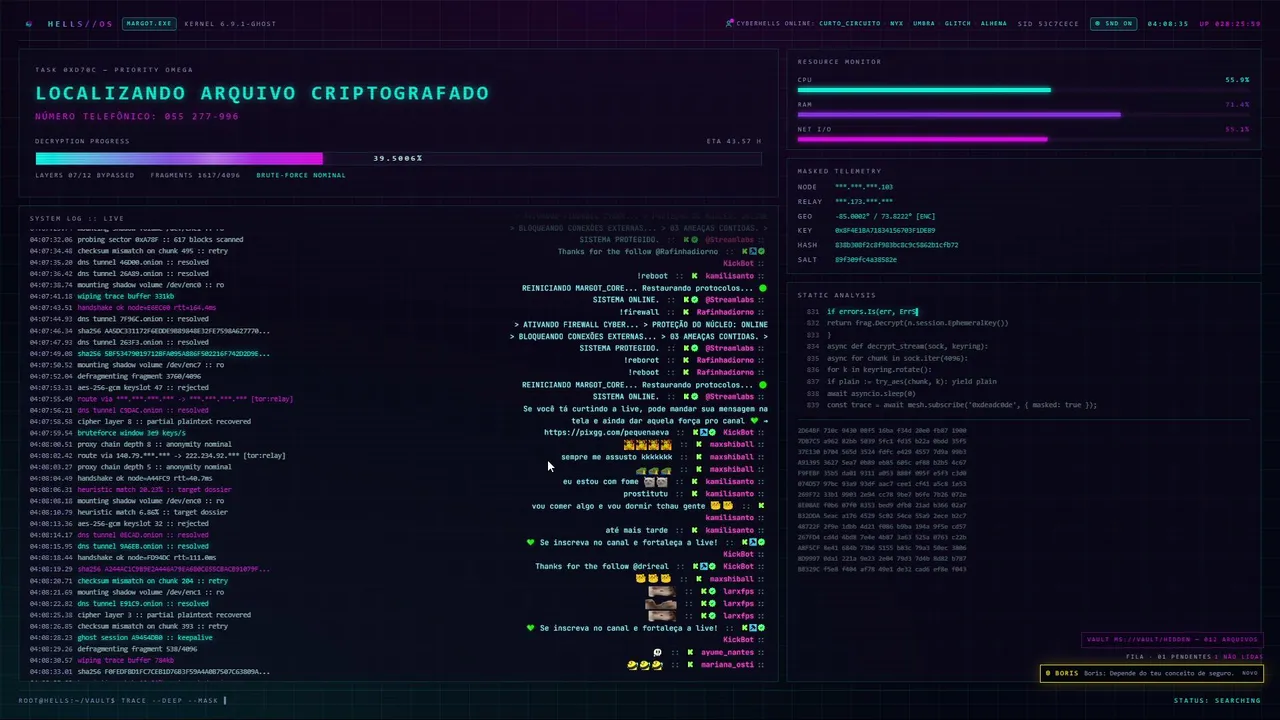Click the FILA 01 PENDENTES queue text

(1167, 657)
